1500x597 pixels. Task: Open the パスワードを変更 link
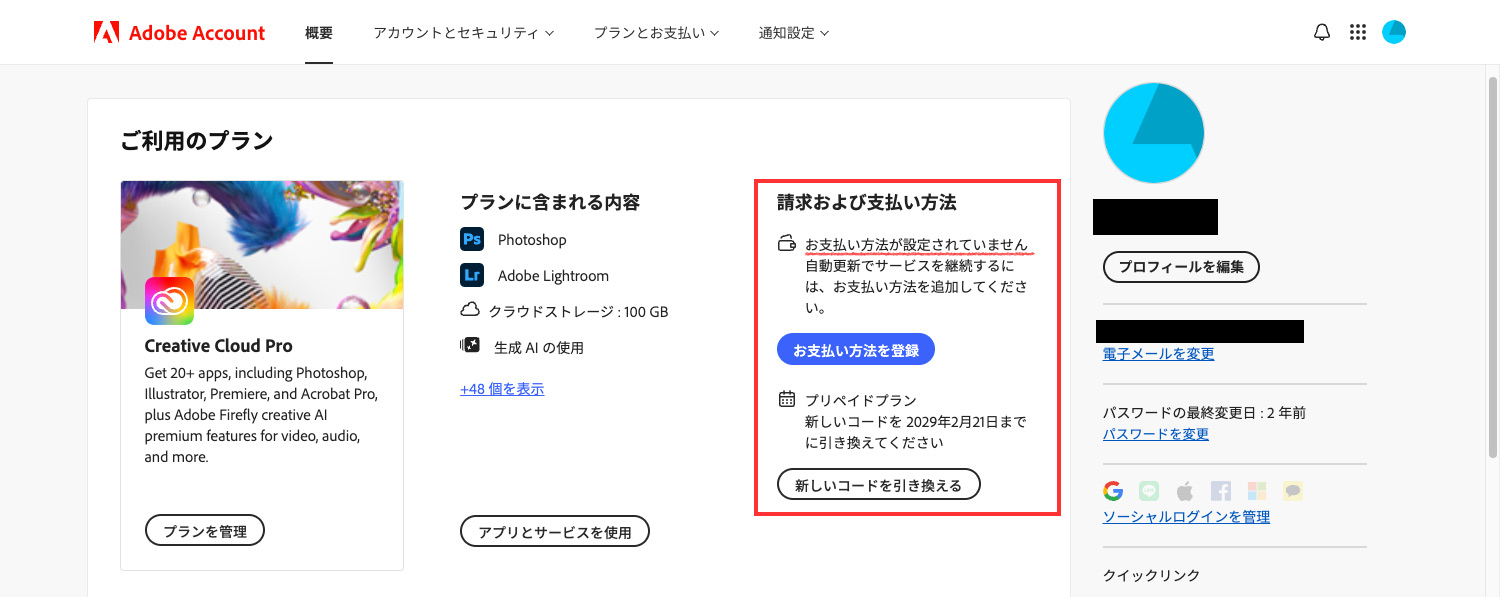1156,434
